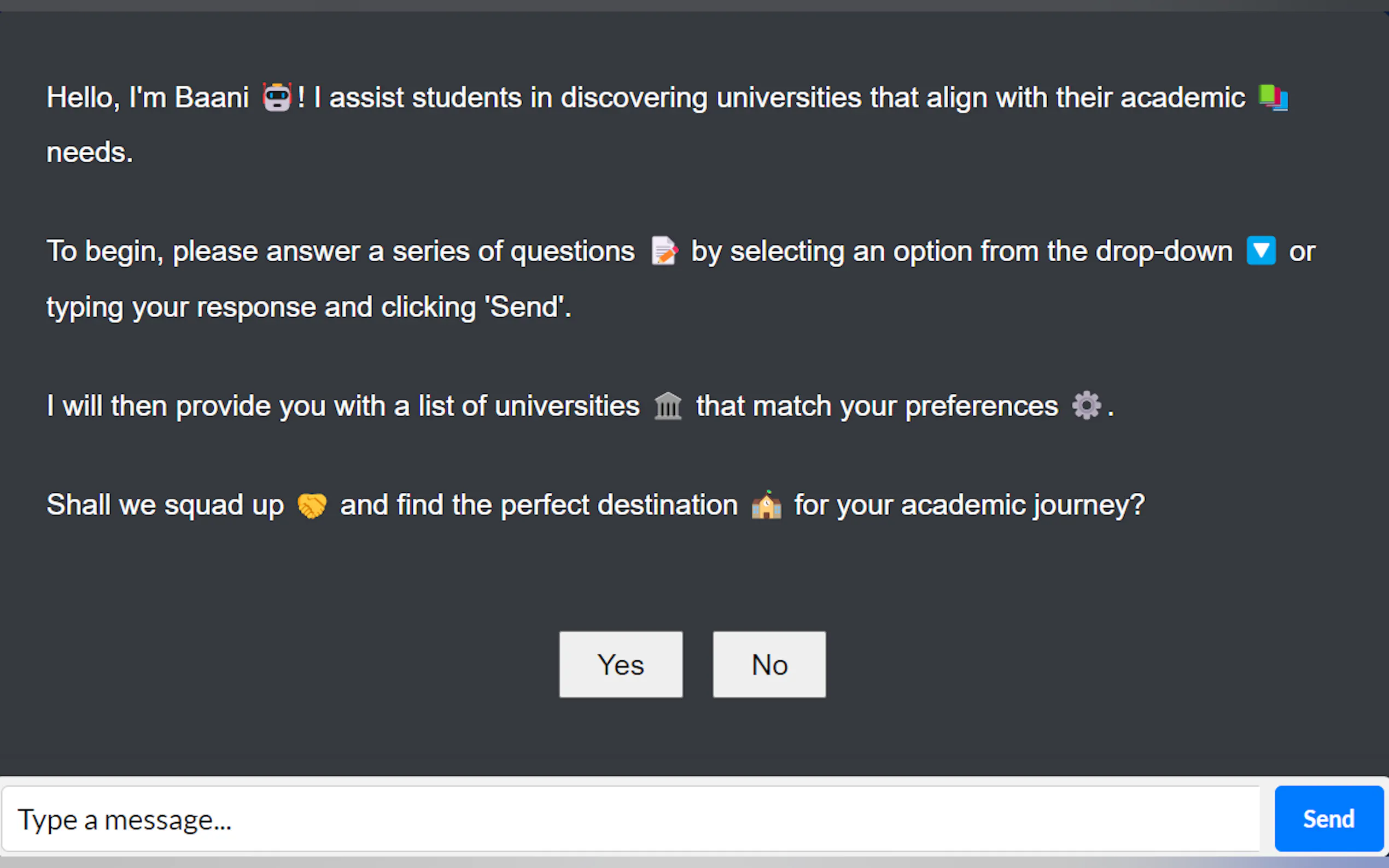The image size is (1389, 868).
Task: Focus the 'Type a message...' input field
Action: pos(631,819)
